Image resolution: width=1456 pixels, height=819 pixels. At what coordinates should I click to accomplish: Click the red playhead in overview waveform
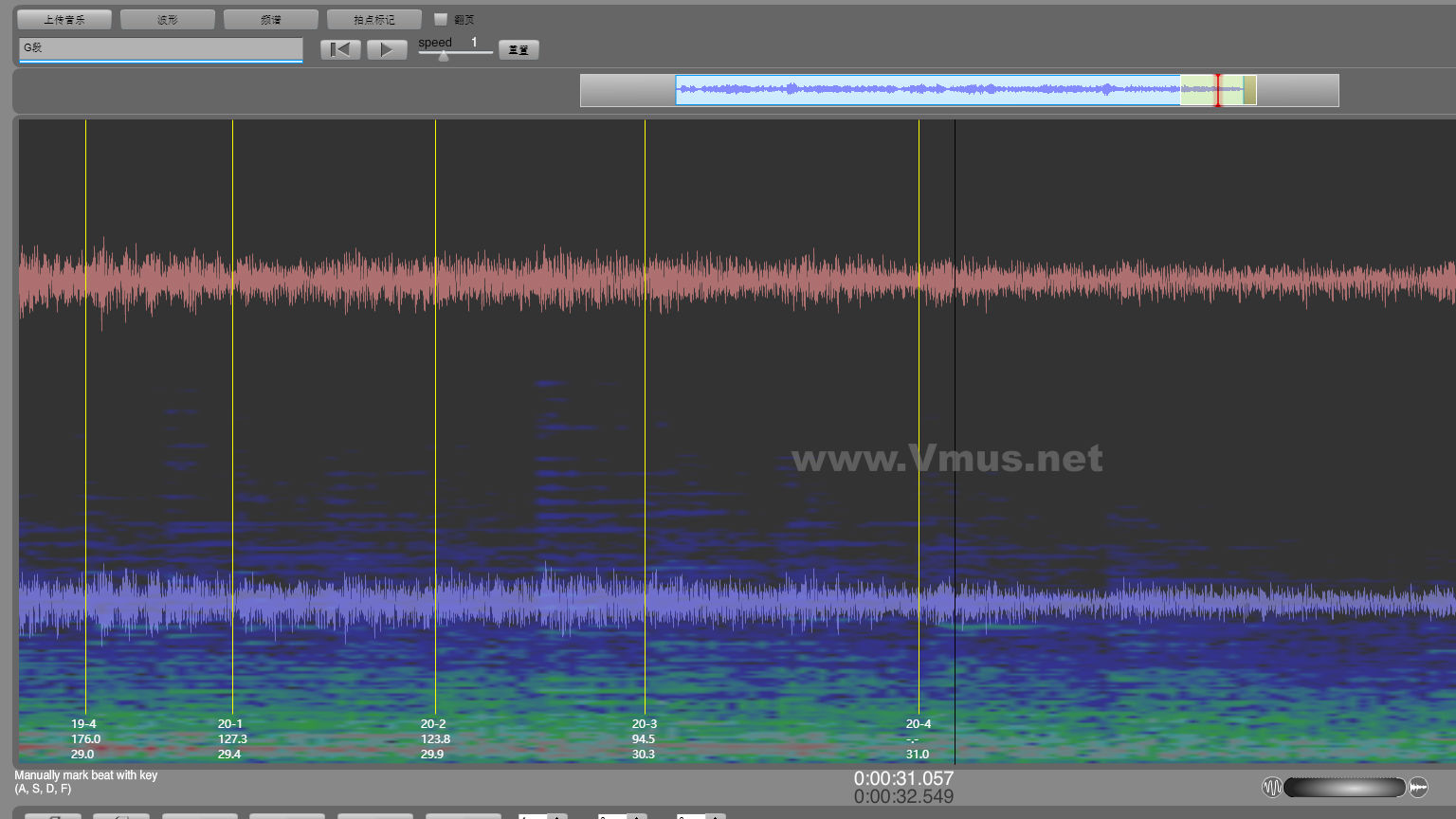point(1218,90)
